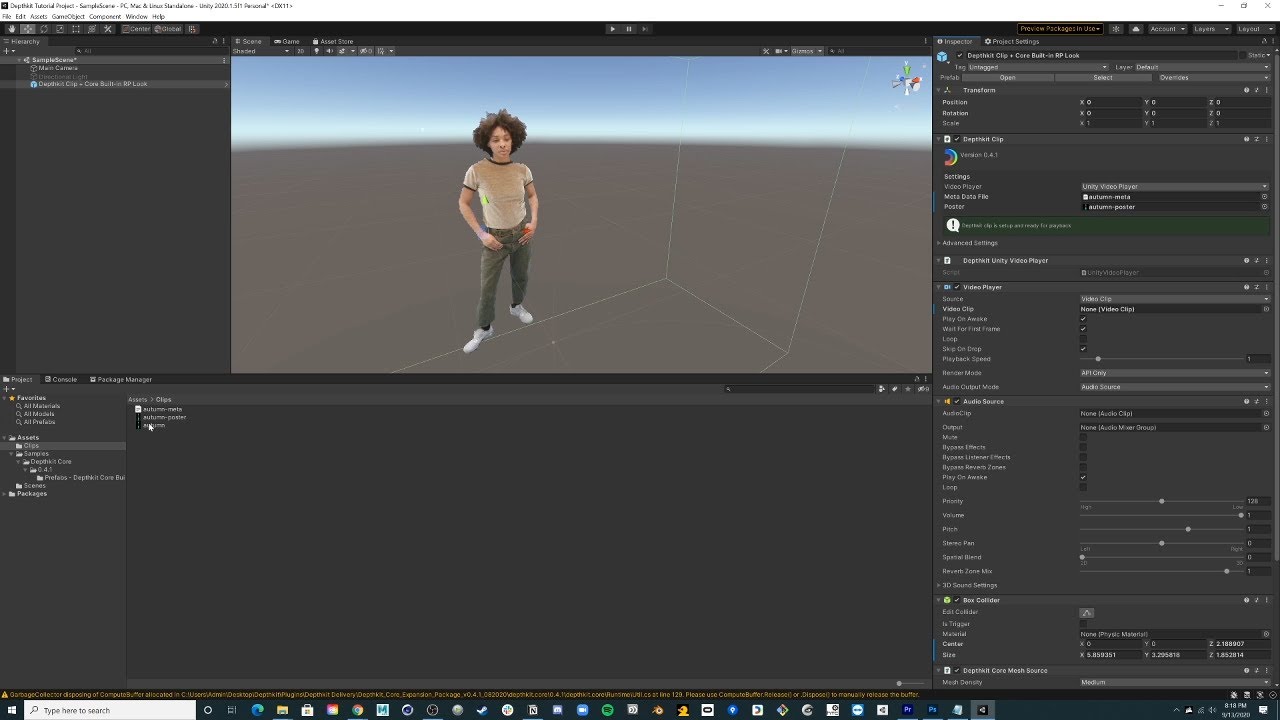Enable Loop checkbox in Video Player
Screen dimensions: 1280x720
(x=1083, y=339)
